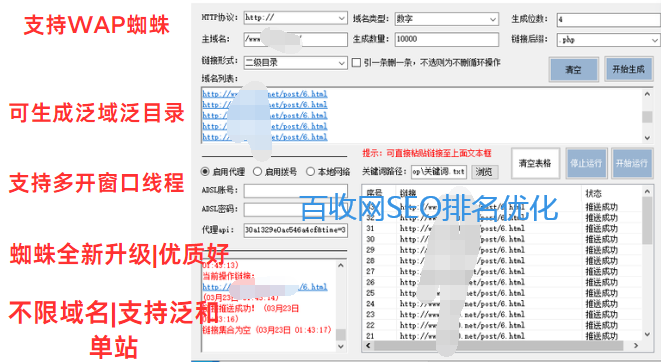Click the 链接 column header
The image size is (661, 362).
coord(488,193)
